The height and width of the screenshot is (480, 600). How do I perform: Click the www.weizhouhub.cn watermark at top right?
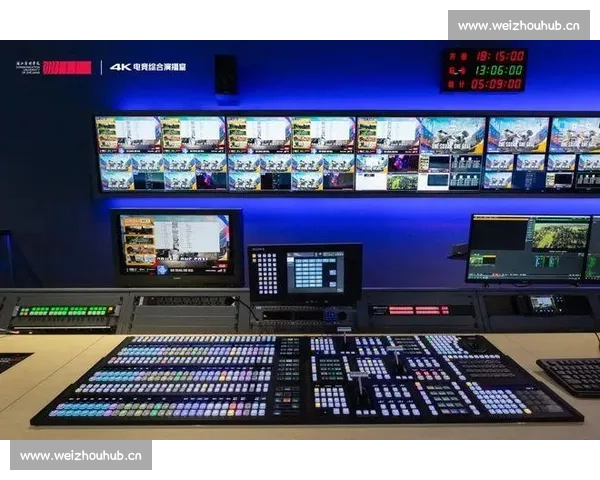point(519,25)
